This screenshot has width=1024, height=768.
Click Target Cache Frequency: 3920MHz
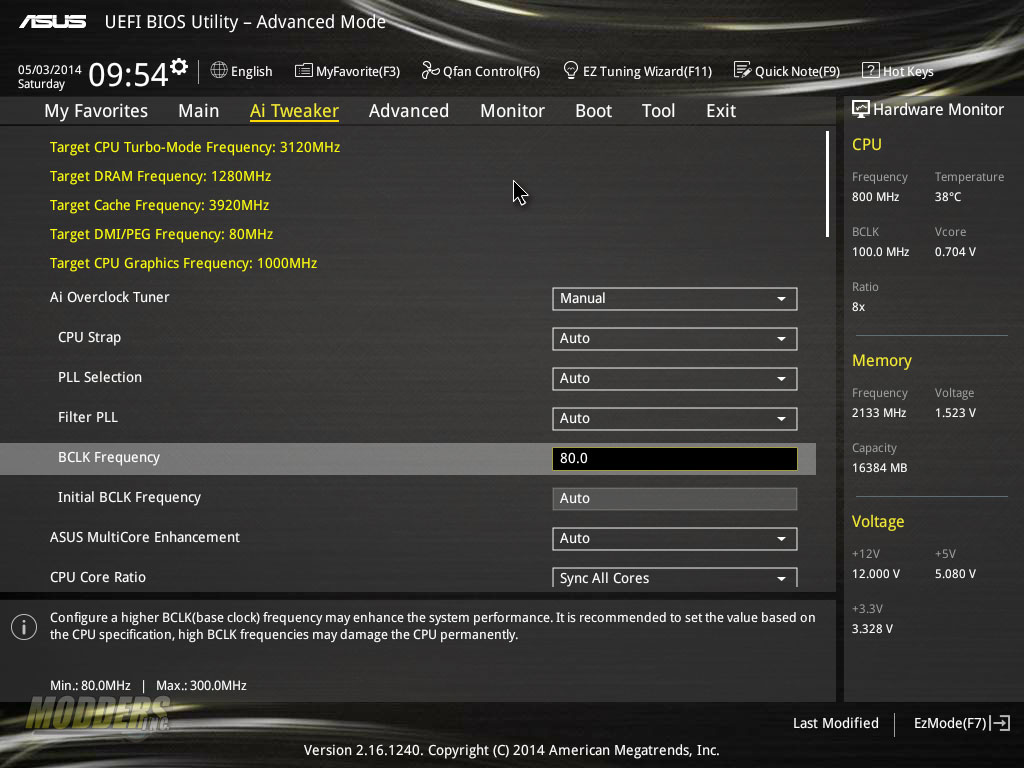coord(159,205)
